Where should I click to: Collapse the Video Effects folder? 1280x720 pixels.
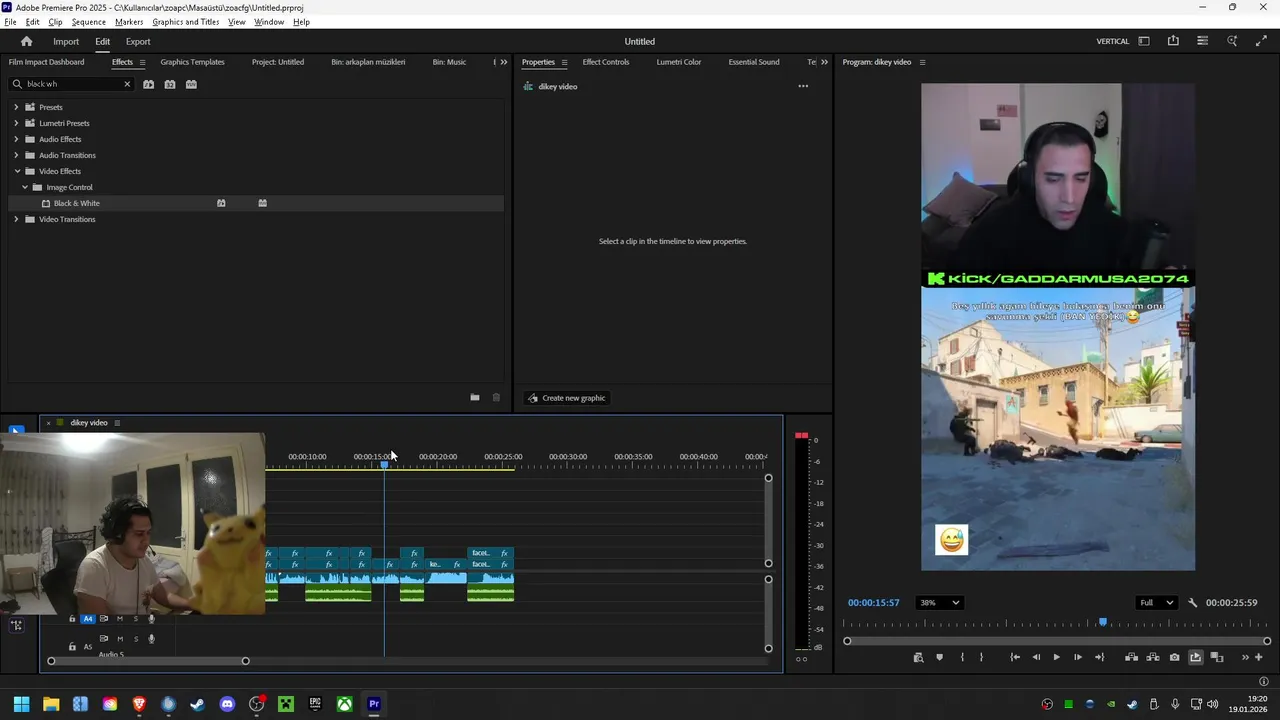(16, 171)
